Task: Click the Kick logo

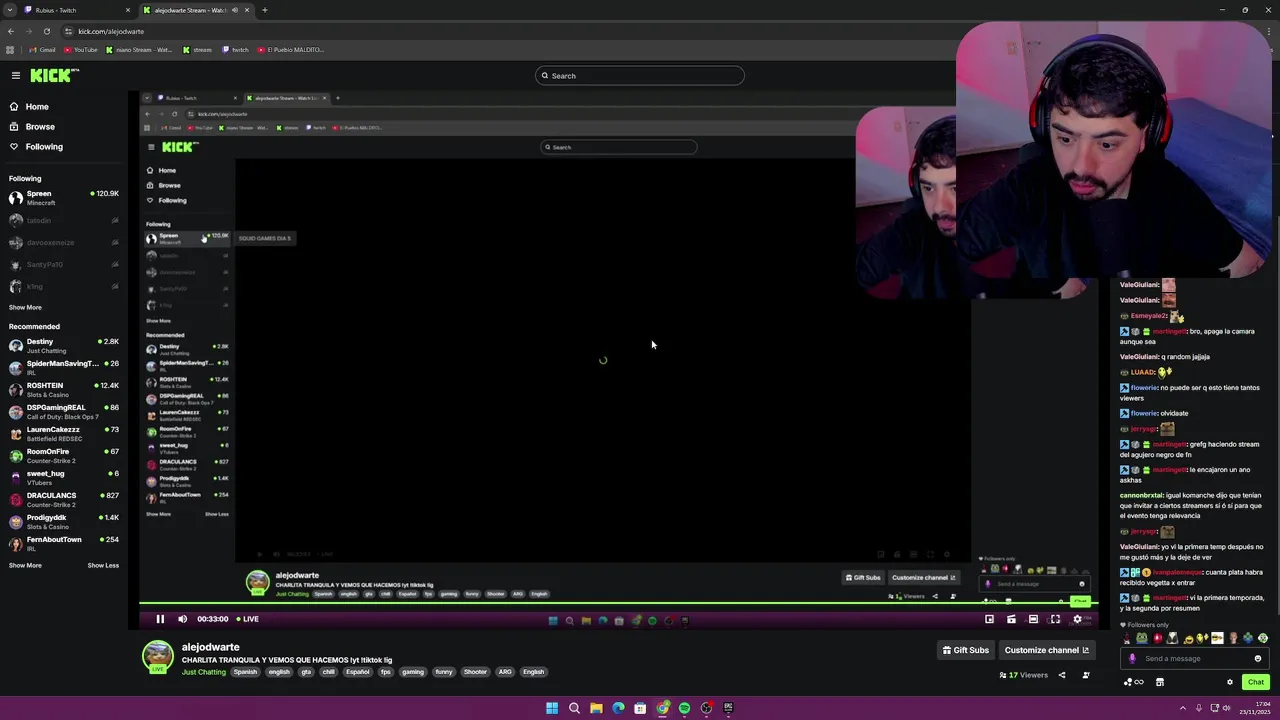Action: pyautogui.click(x=54, y=75)
